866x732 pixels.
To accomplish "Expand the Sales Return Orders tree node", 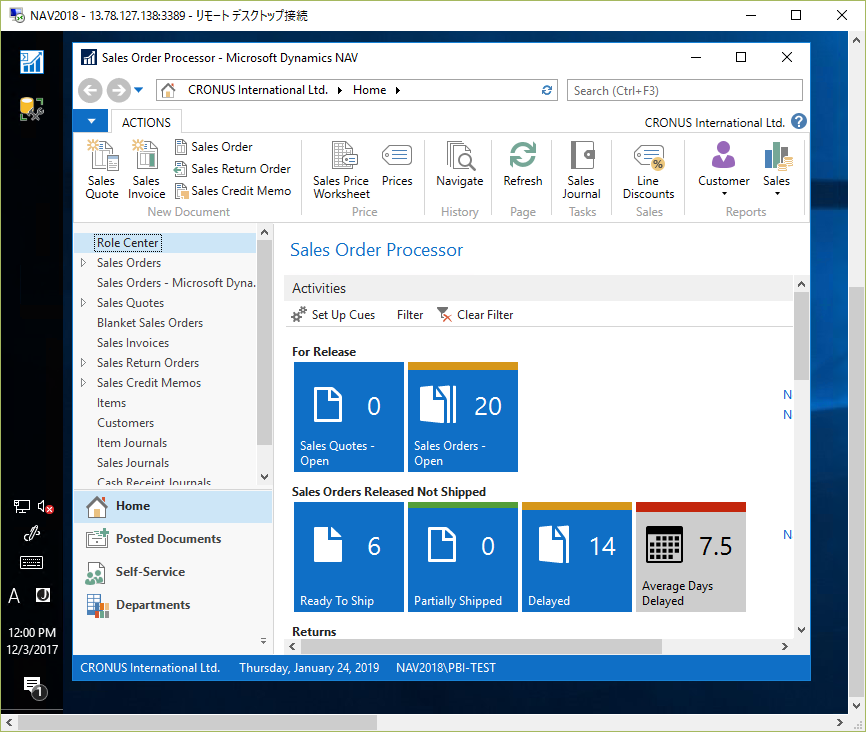I will [x=83, y=363].
